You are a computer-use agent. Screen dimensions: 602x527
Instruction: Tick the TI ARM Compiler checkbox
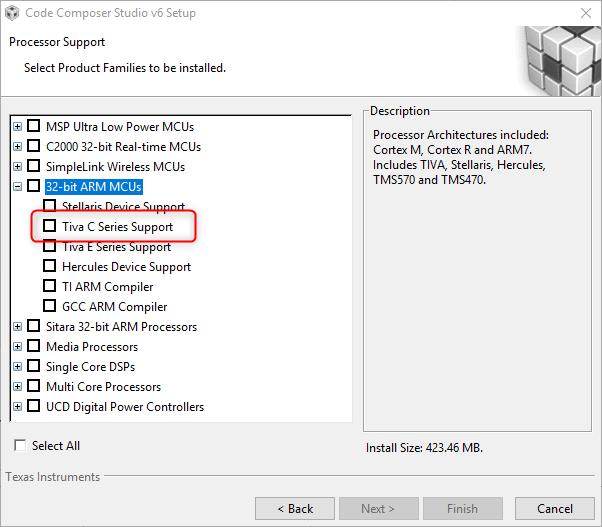(x=50, y=286)
